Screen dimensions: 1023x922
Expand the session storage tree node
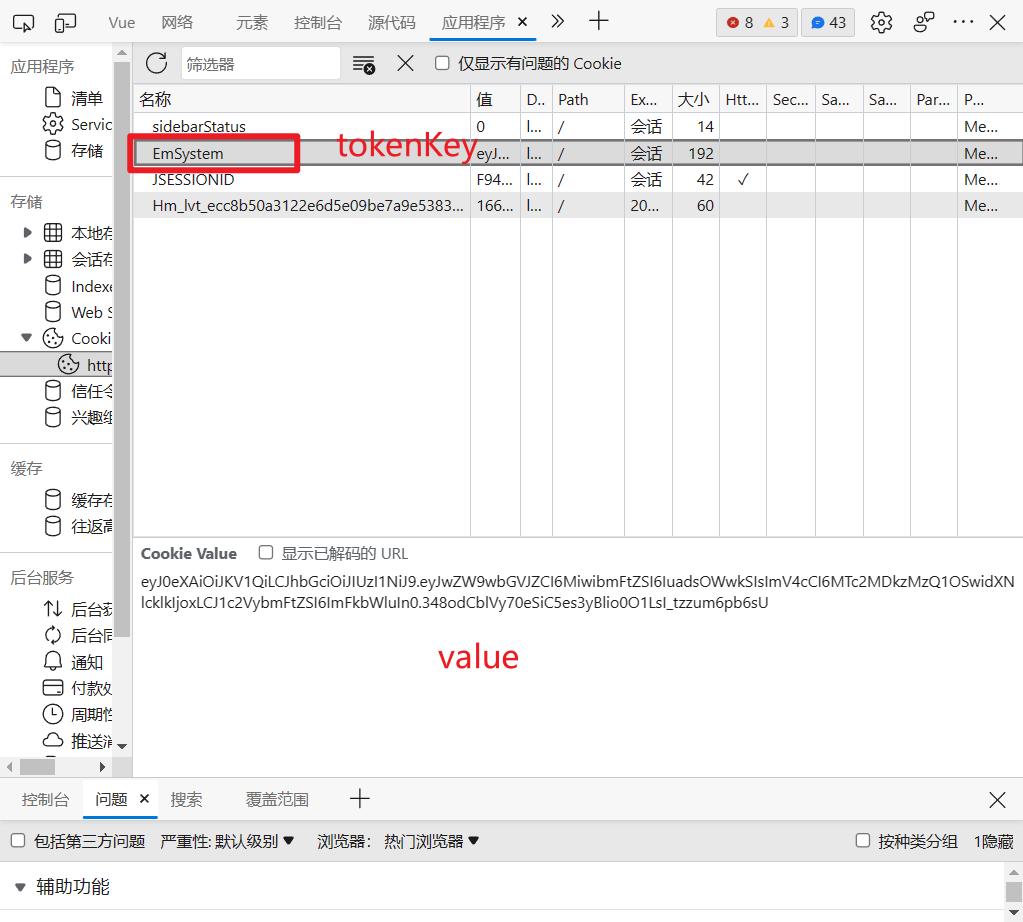27,258
